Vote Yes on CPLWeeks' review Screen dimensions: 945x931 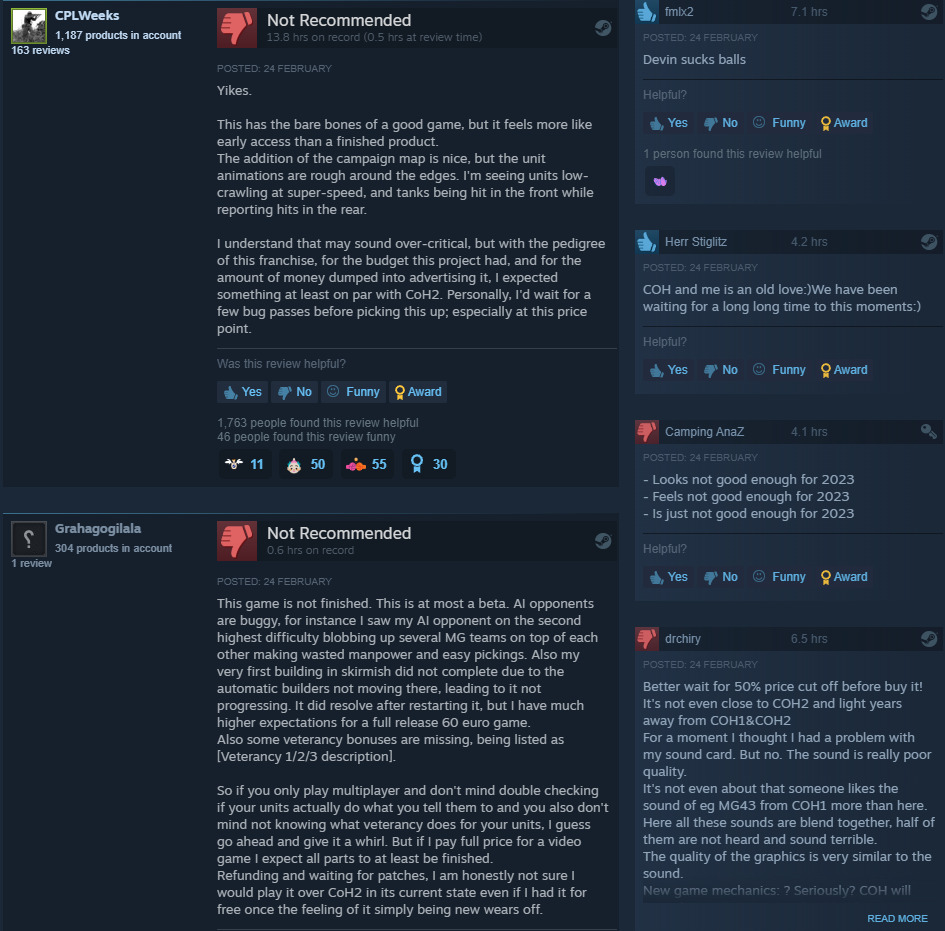242,392
